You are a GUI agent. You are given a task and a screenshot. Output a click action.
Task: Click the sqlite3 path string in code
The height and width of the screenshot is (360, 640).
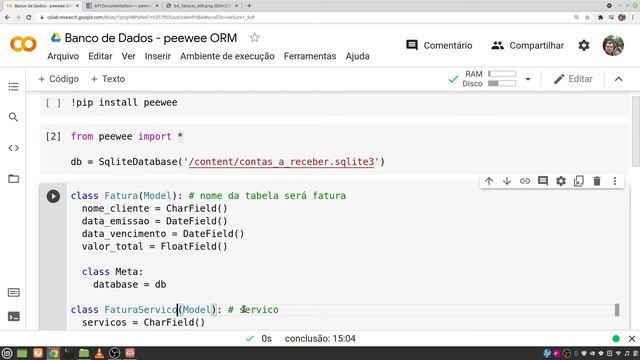click(x=281, y=162)
